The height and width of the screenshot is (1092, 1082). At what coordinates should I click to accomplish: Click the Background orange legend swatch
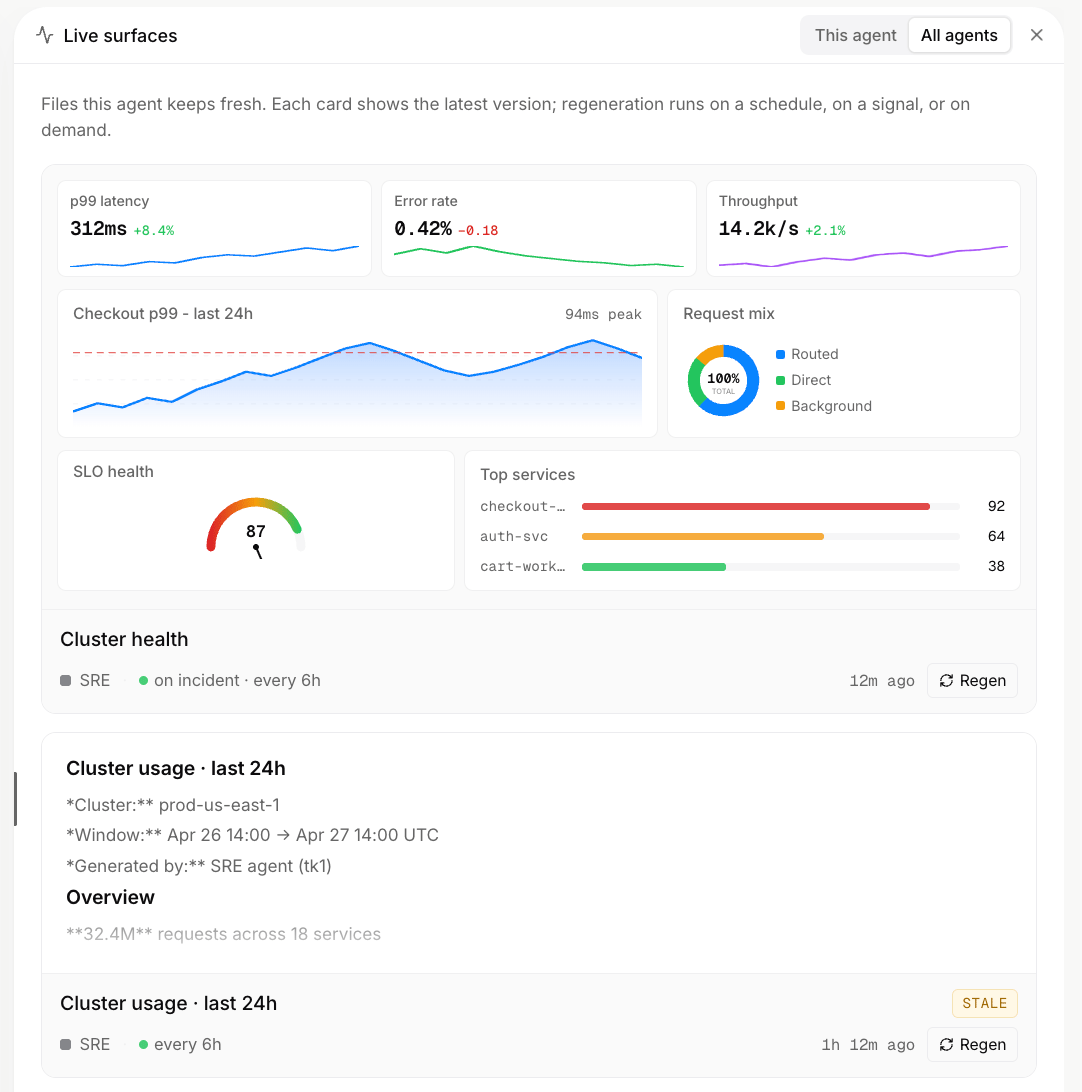coord(781,406)
